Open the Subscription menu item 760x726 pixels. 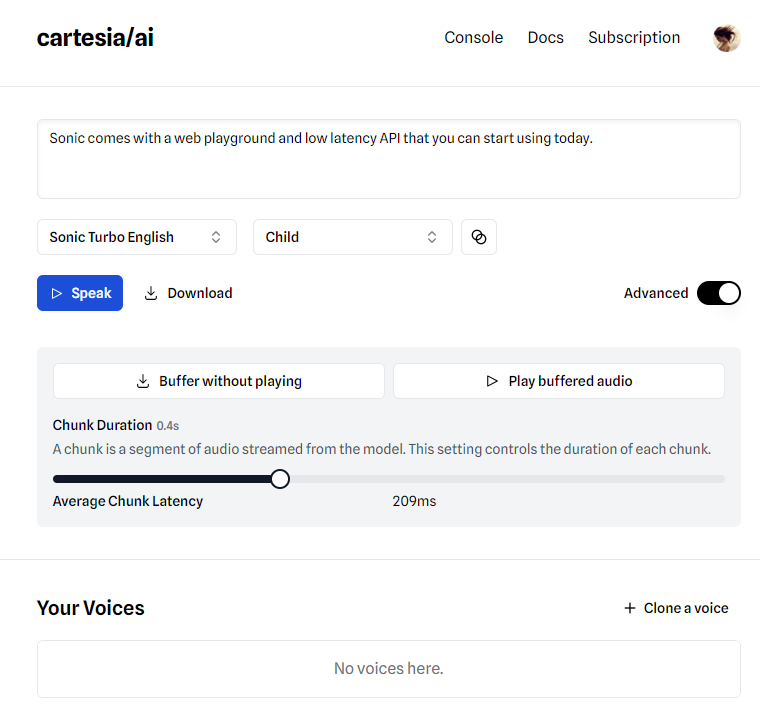click(634, 38)
